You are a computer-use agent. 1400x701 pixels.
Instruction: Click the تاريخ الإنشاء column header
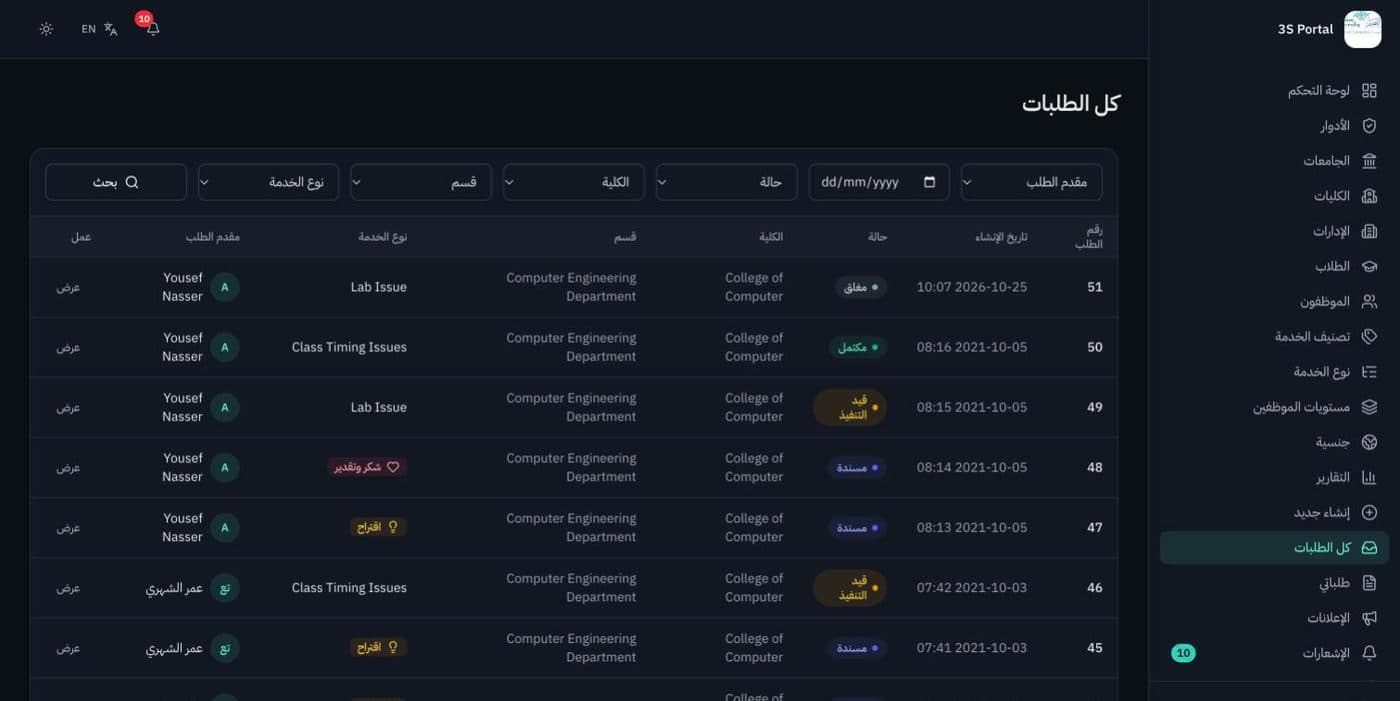pyautogui.click(x=1001, y=237)
